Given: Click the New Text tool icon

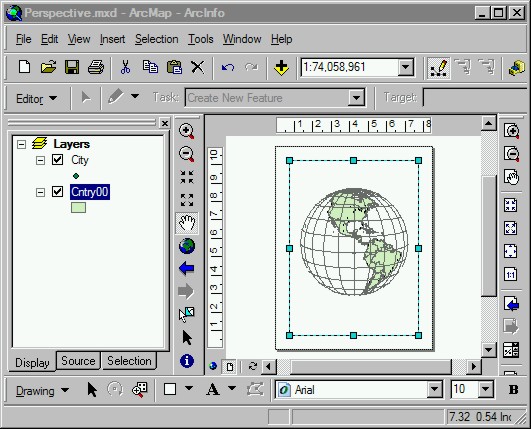Looking at the screenshot, I should tap(213, 389).
